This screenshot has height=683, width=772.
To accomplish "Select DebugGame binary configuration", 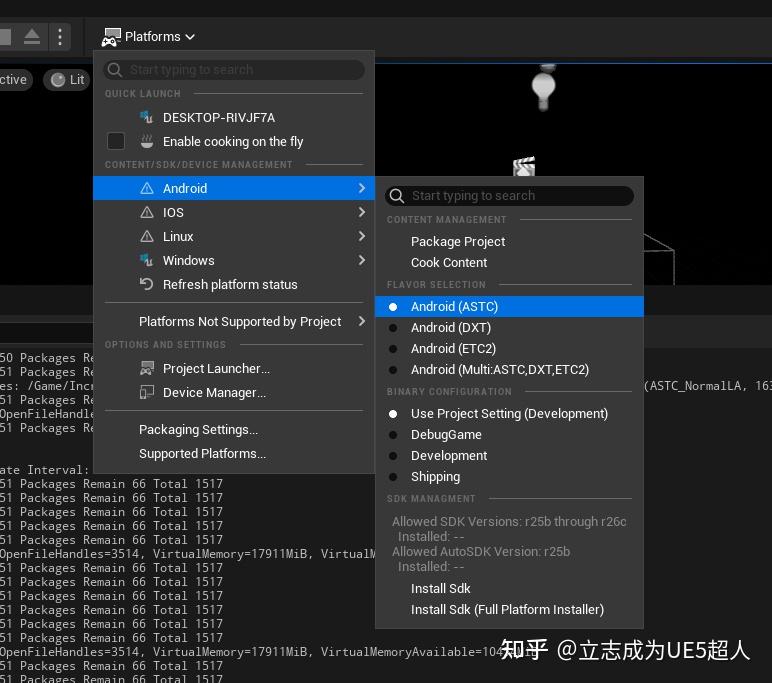I will point(510,435).
